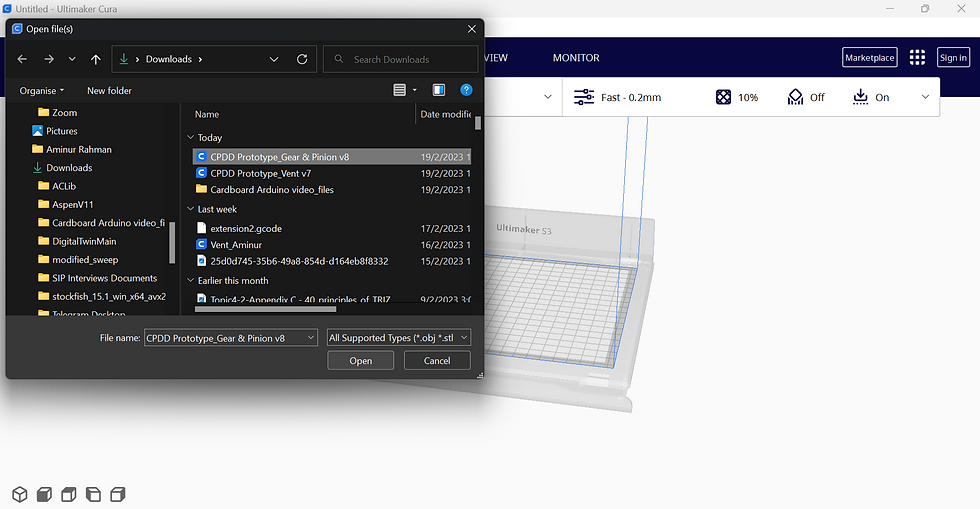Open recent locations dropdown arrow
This screenshot has height=509, width=980.
click(72, 59)
